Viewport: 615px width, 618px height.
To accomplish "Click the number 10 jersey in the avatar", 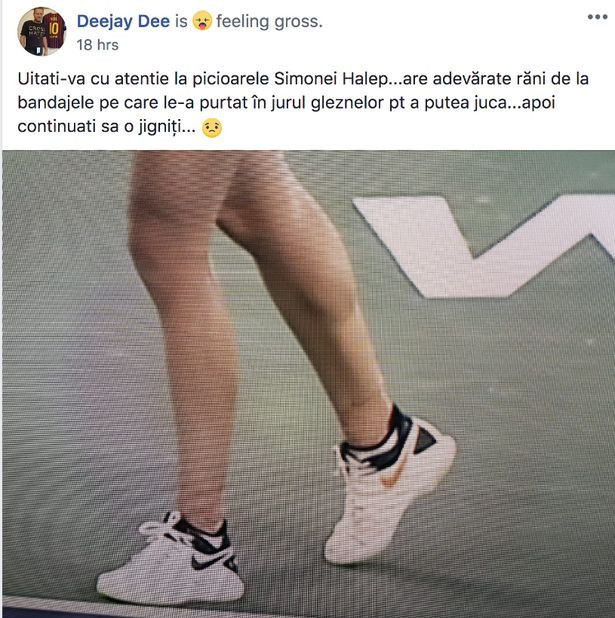I will (x=54, y=28).
